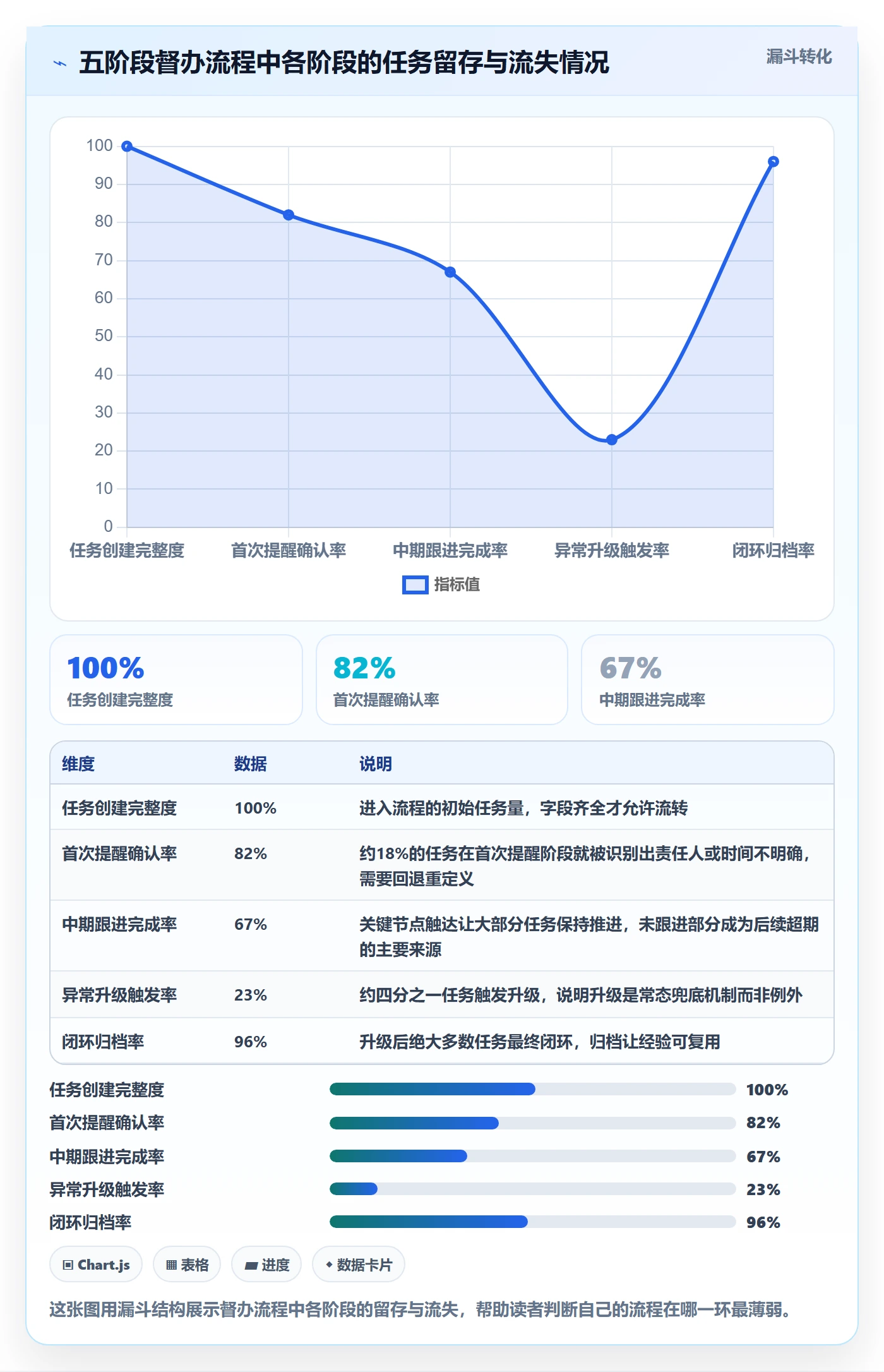Select the 任务创建完整度 table row label
884x1372 pixels.
click(119, 808)
